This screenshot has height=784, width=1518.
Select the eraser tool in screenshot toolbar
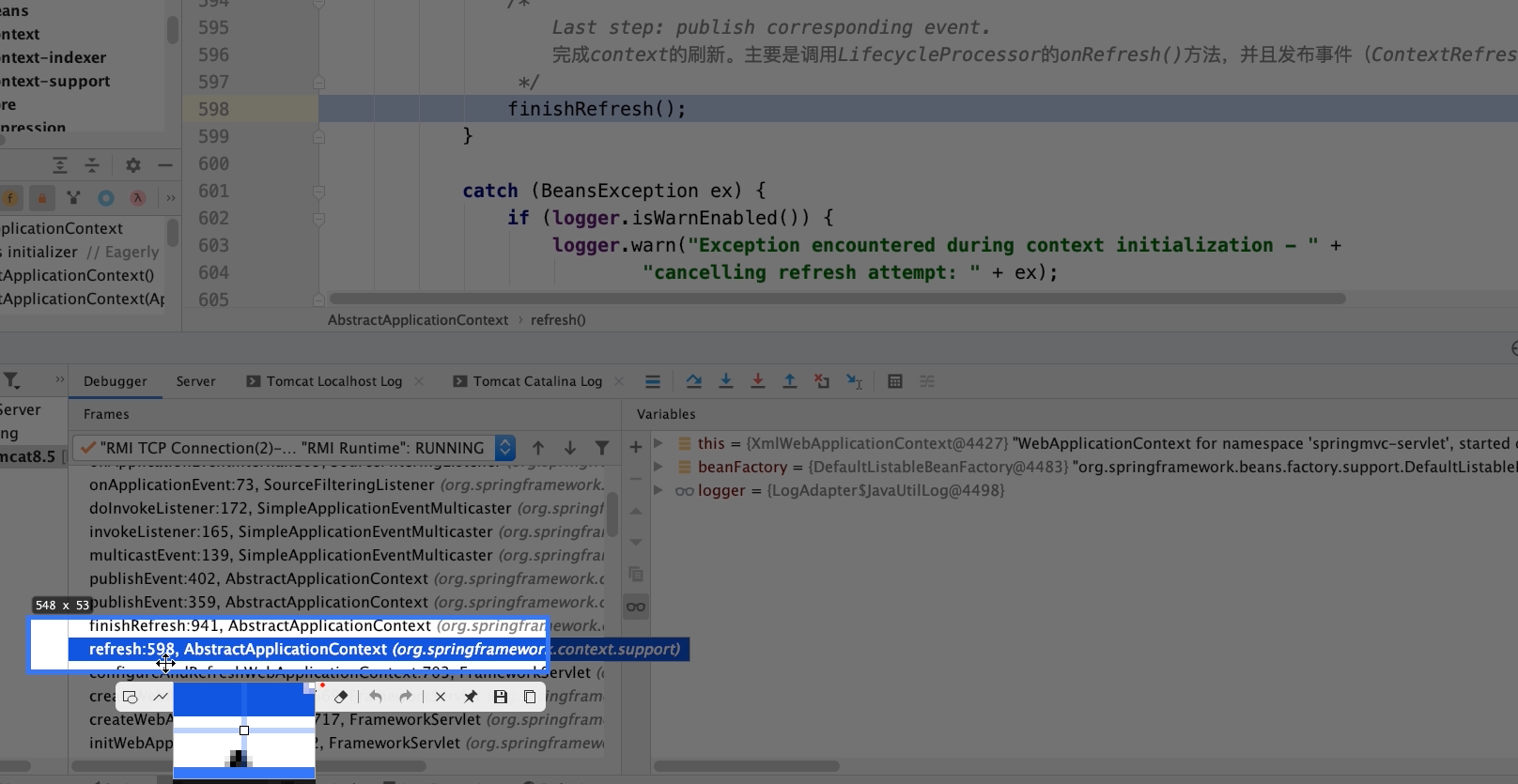pyautogui.click(x=341, y=697)
